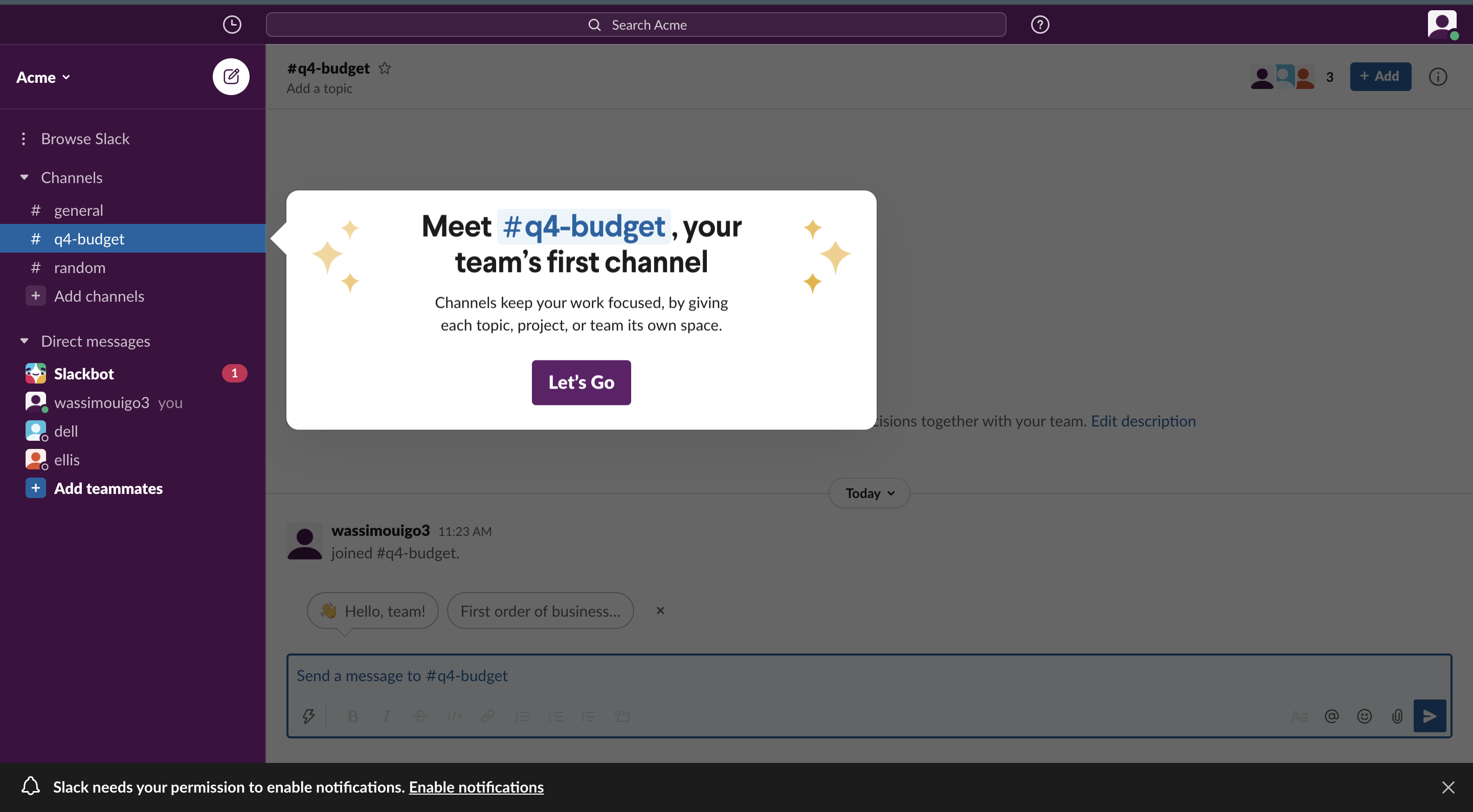Click the emoji picker icon
This screenshot has width=1473, height=812.
(x=1364, y=716)
